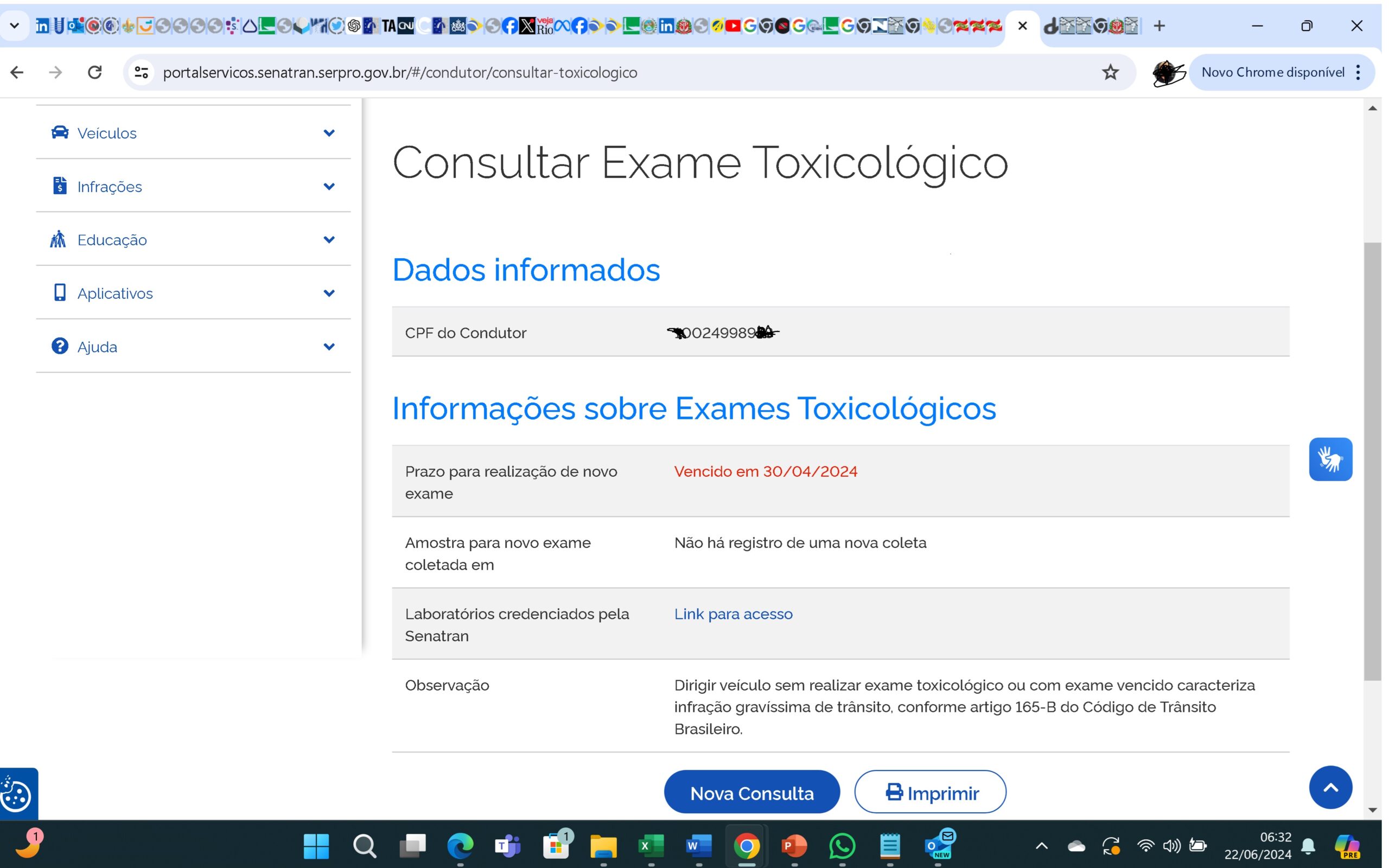Viewport: 1389px width, 868px height.
Task: Click the scrollbar up arrow
Action: point(1372,108)
